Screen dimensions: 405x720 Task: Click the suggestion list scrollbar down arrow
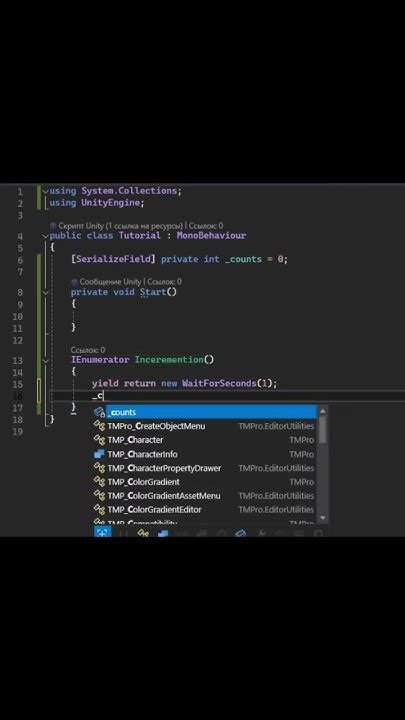pyautogui.click(x=323, y=518)
